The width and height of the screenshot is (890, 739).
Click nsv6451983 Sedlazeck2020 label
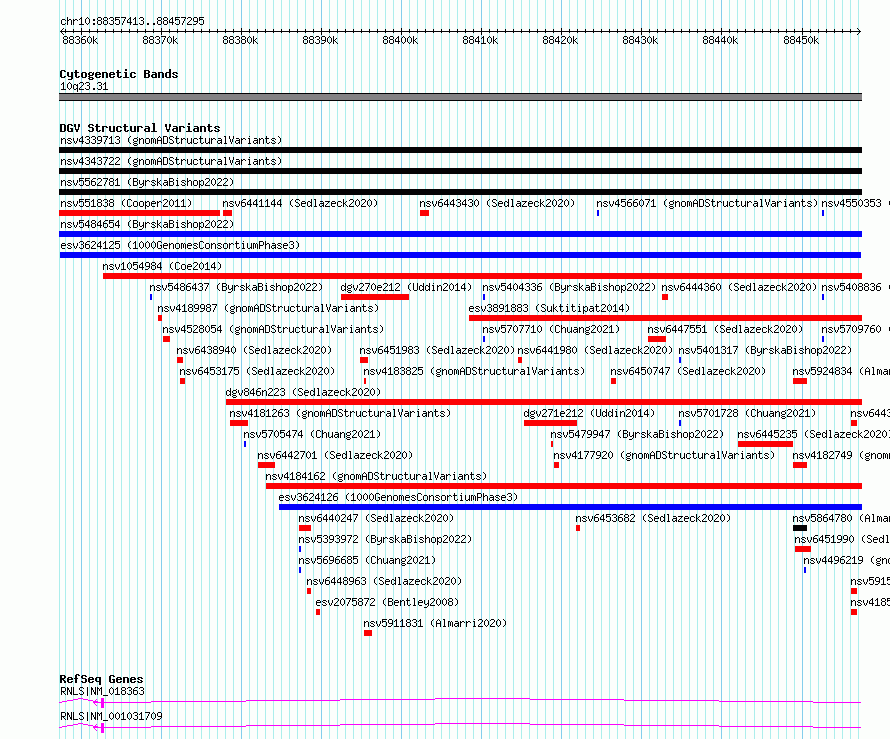pyautogui.click(x=437, y=350)
